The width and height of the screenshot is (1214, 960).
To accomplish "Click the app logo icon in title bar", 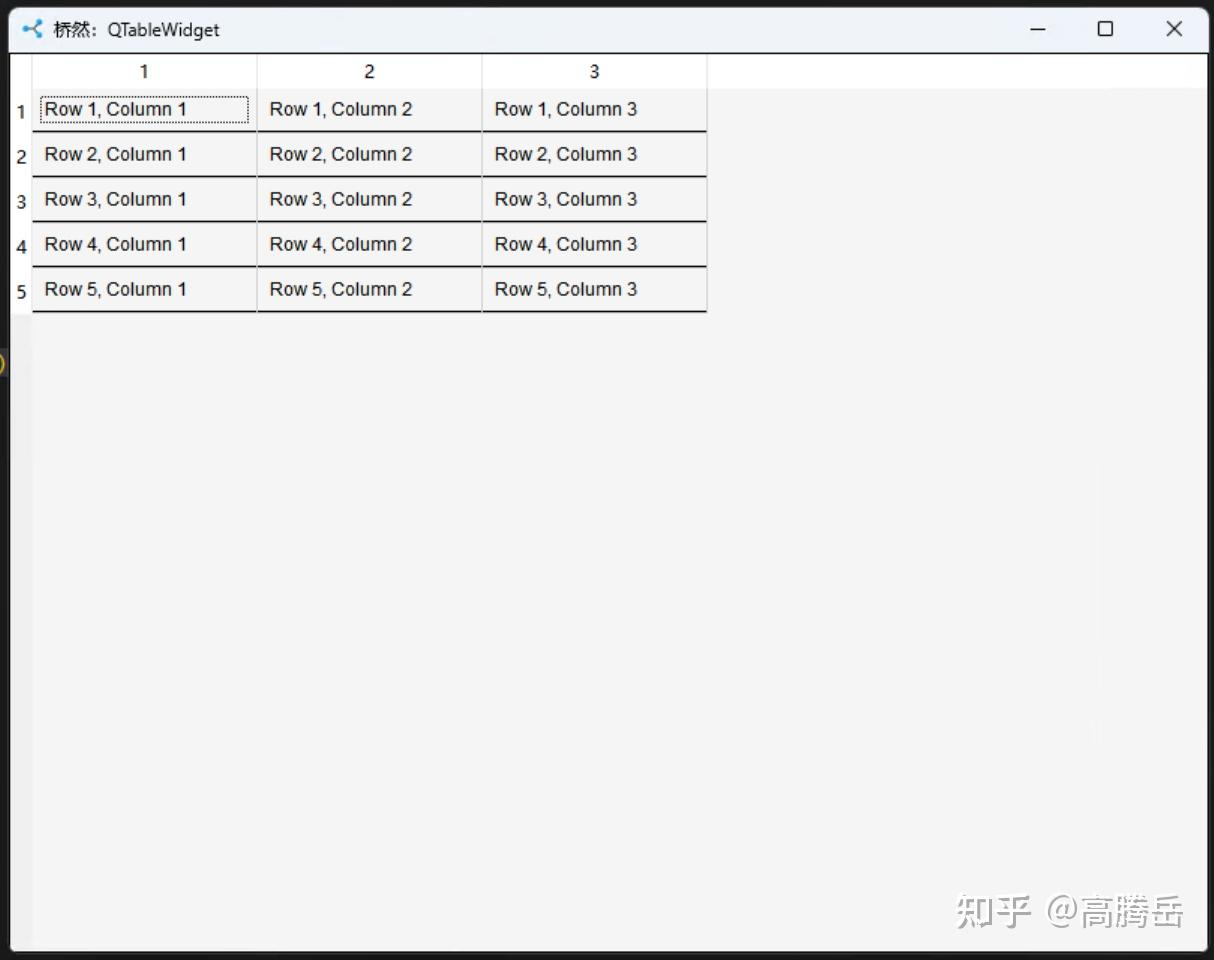I will coord(29,29).
